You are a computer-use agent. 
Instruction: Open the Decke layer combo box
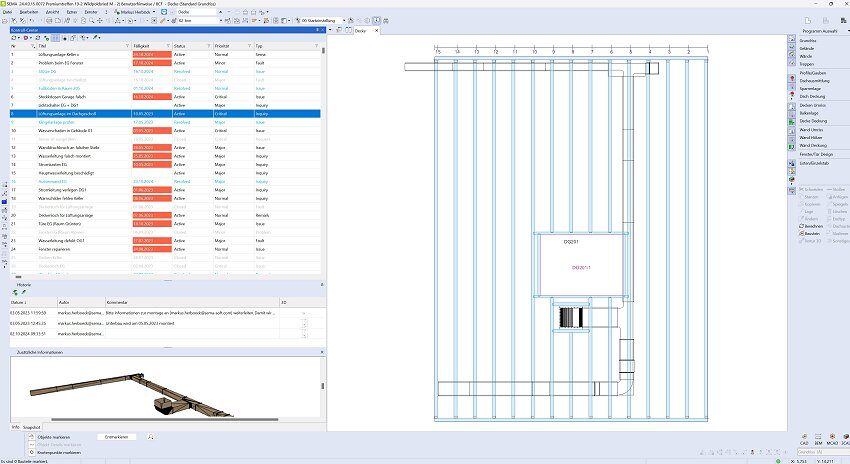[x=200, y=11]
